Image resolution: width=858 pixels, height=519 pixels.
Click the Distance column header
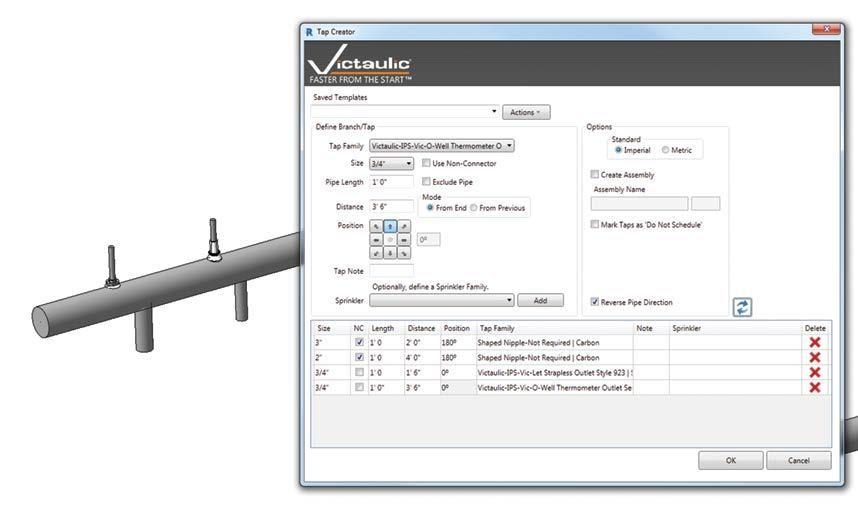[x=421, y=328]
